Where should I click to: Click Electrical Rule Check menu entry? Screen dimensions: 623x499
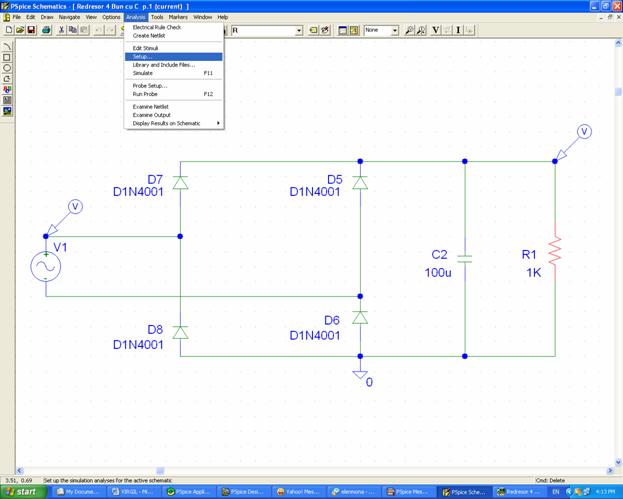click(x=157, y=27)
